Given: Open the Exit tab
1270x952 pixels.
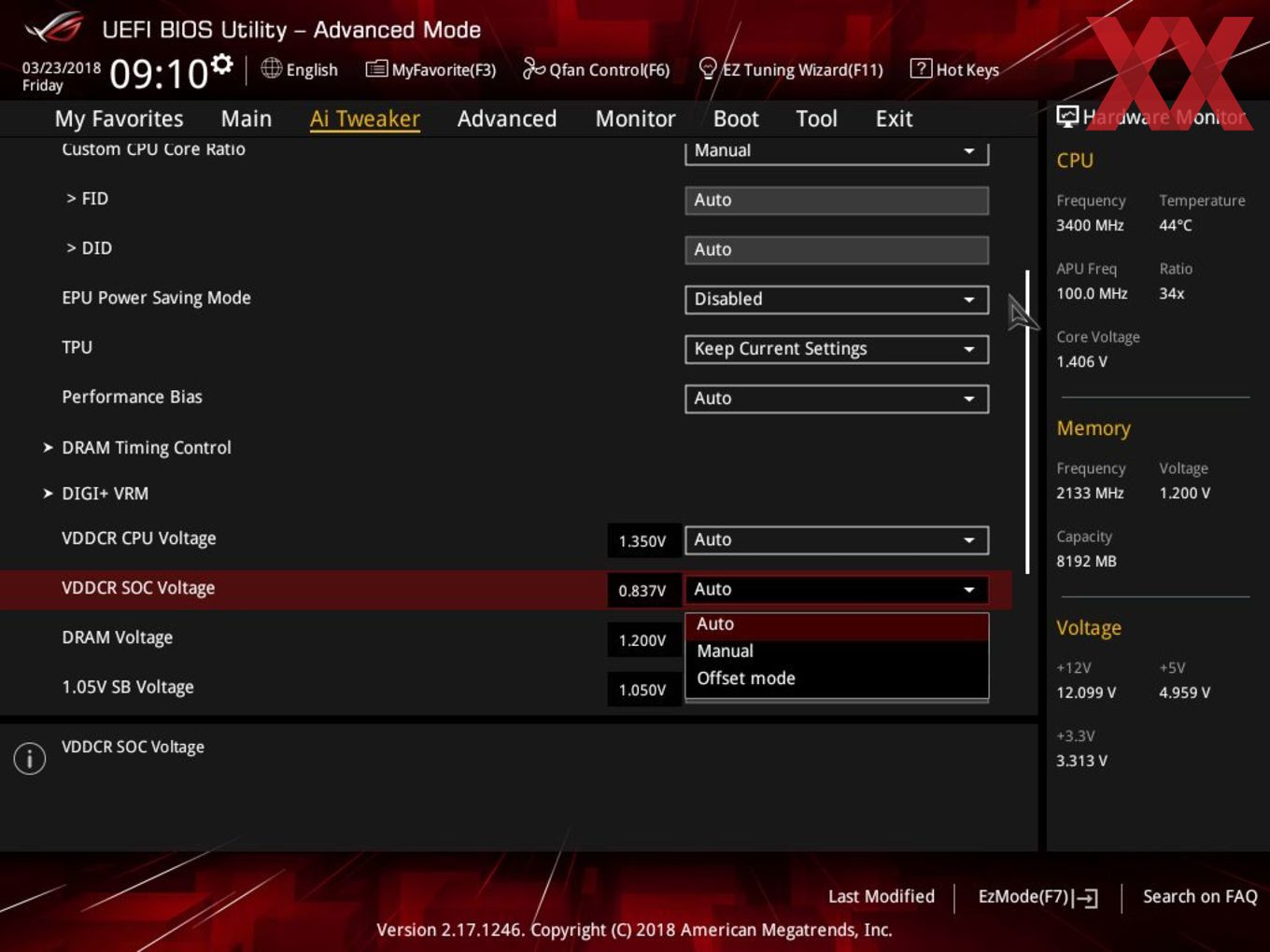Looking at the screenshot, I should (894, 119).
